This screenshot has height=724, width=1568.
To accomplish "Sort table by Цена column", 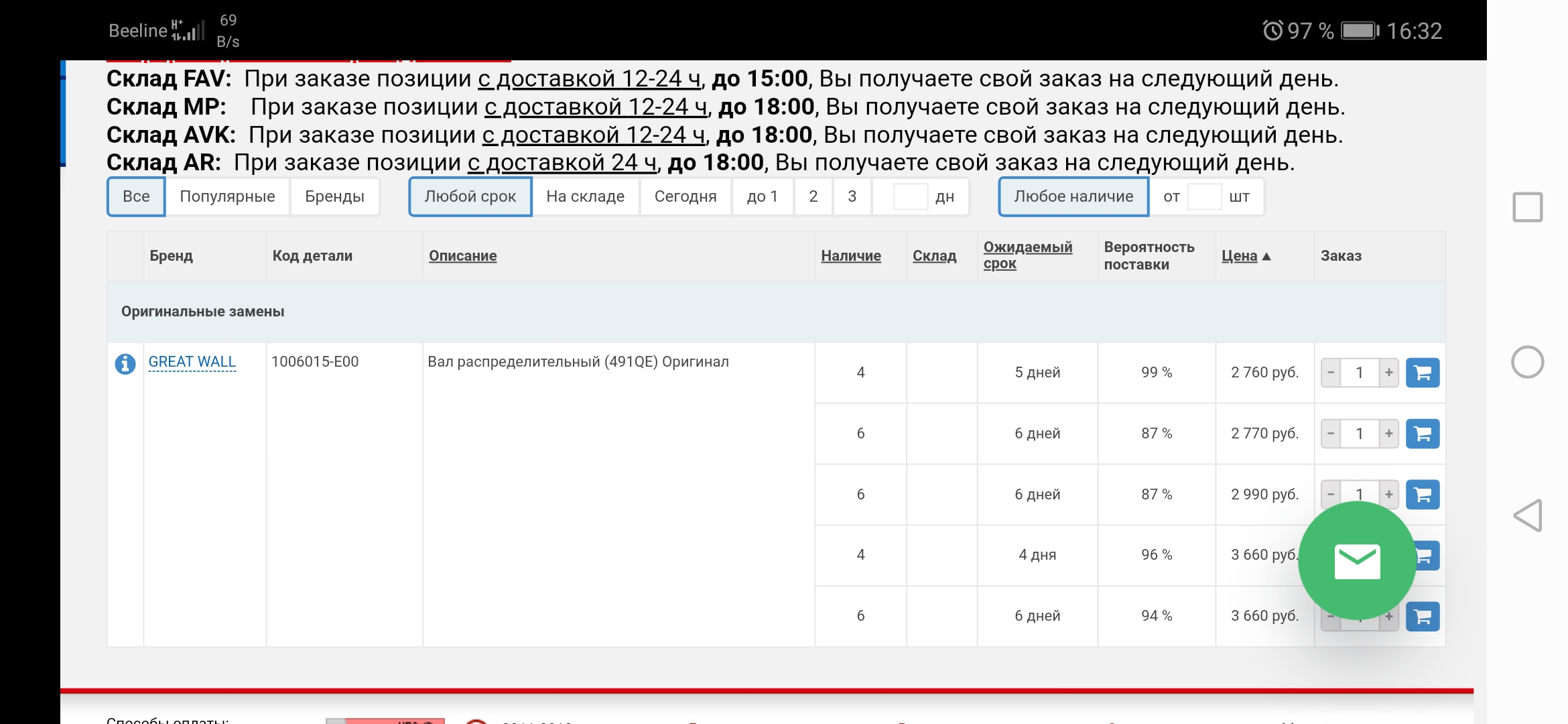I will [x=1240, y=255].
